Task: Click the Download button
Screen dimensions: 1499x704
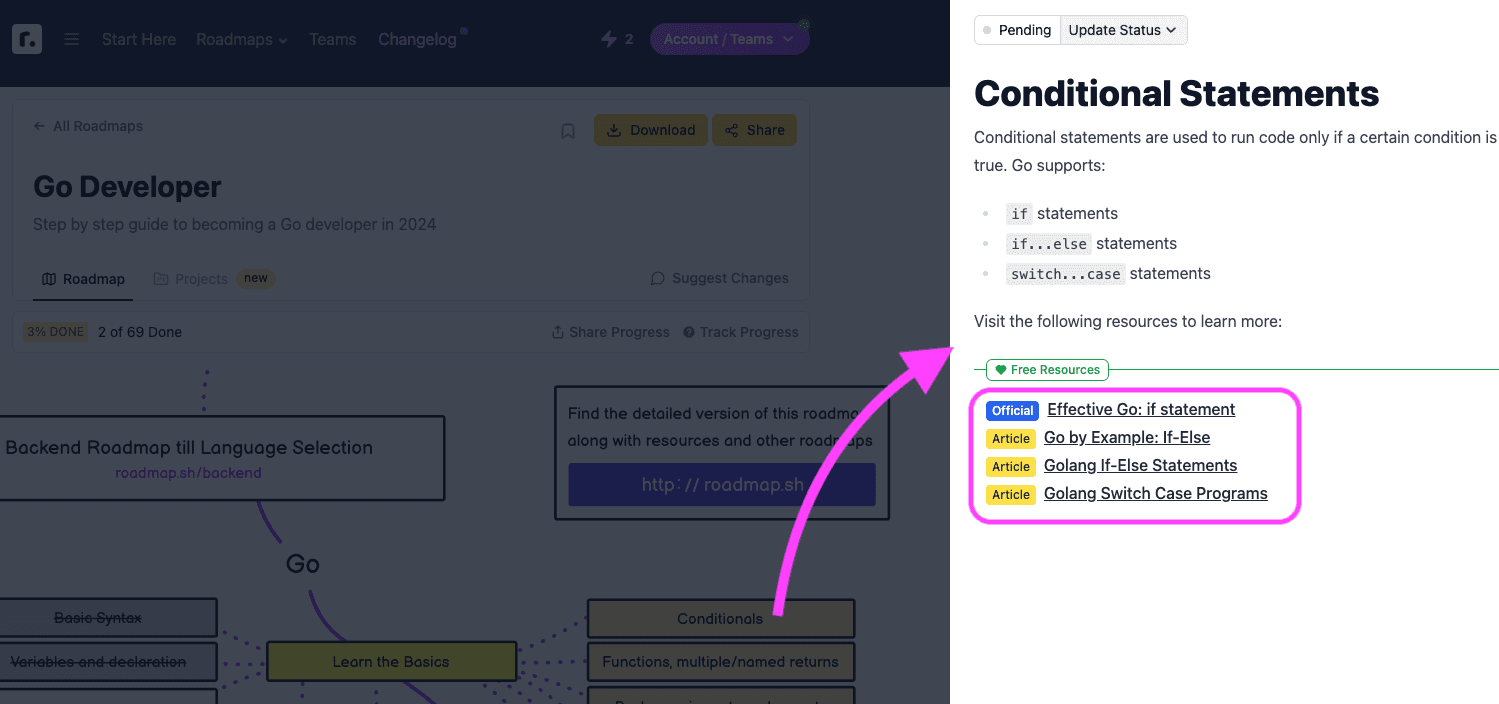Action: click(x=651, y=130)
